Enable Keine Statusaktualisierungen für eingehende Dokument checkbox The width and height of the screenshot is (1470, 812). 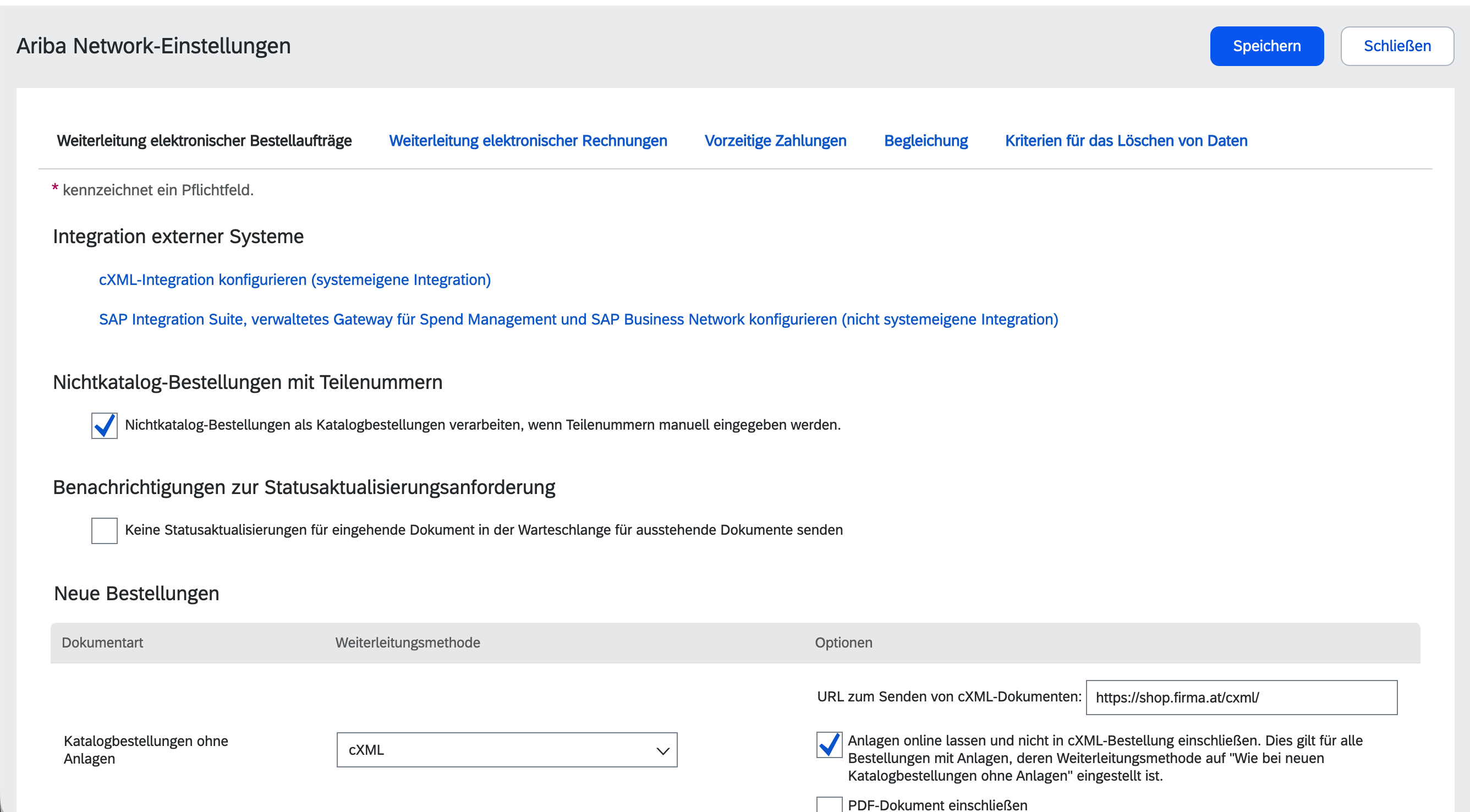point(105,531)
